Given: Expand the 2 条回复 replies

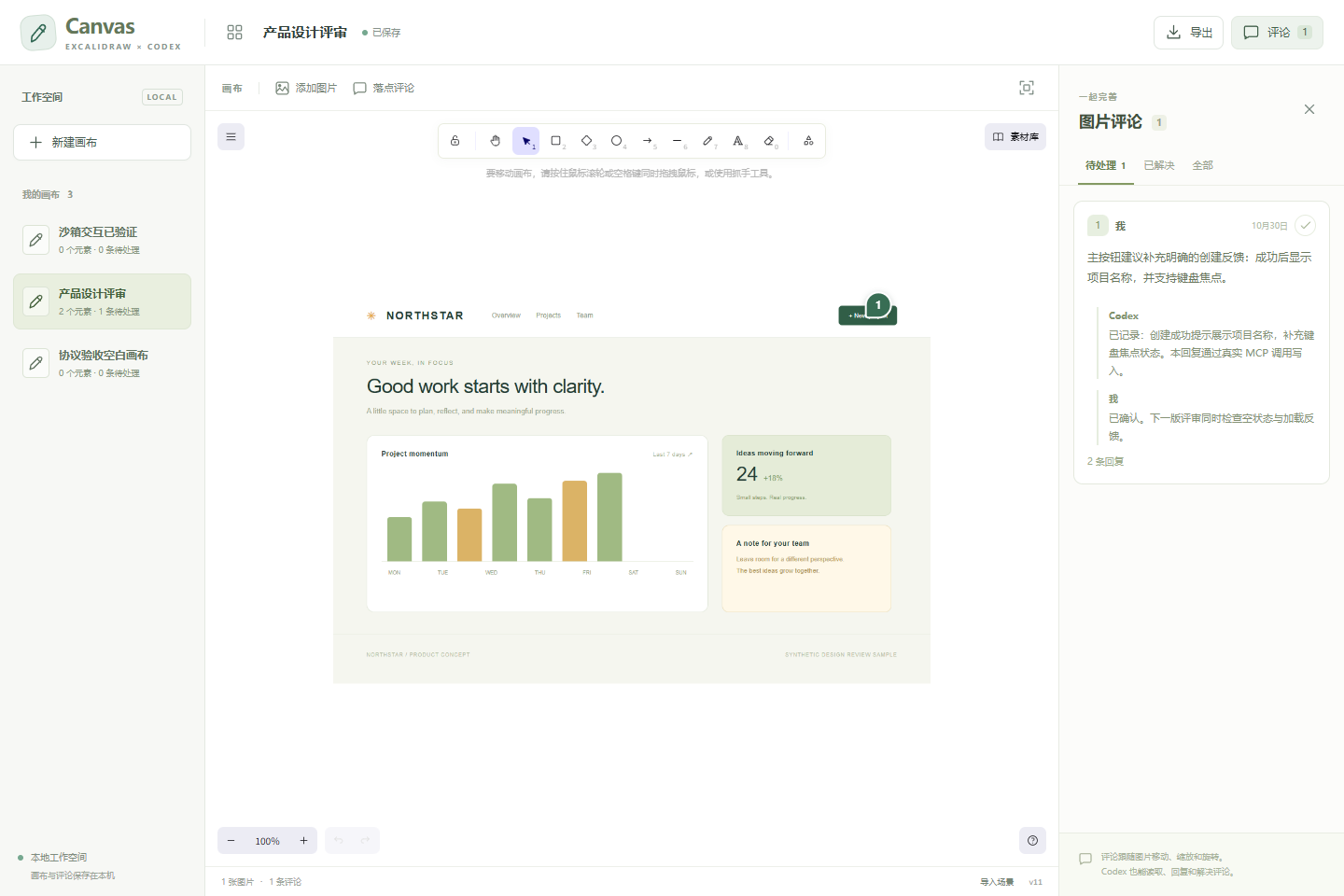Looking at the screenshot, I should click(x=1105, y=461).
